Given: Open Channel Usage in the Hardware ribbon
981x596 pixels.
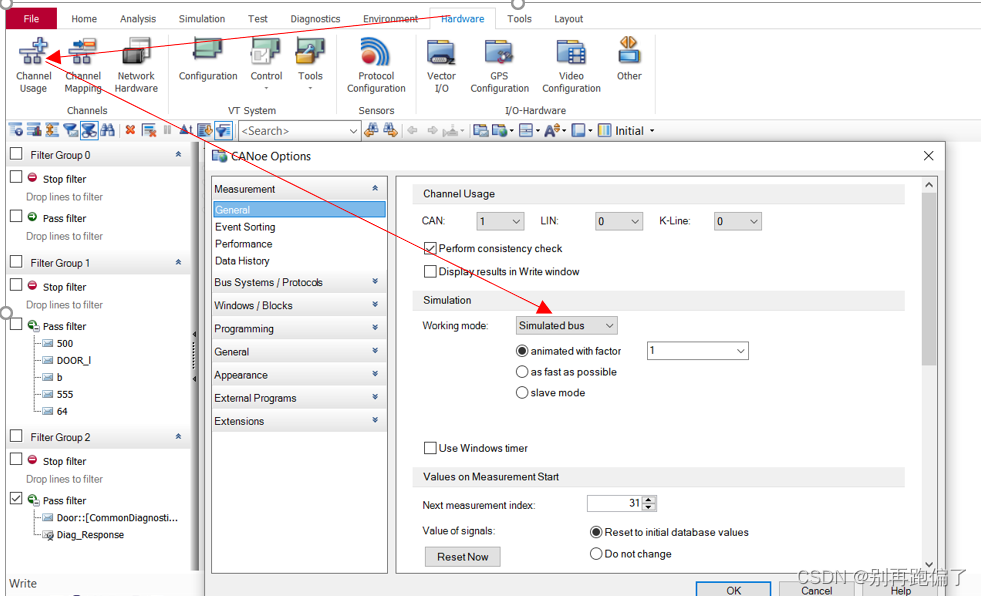Looking at the screenshot, I should [33, 66].
